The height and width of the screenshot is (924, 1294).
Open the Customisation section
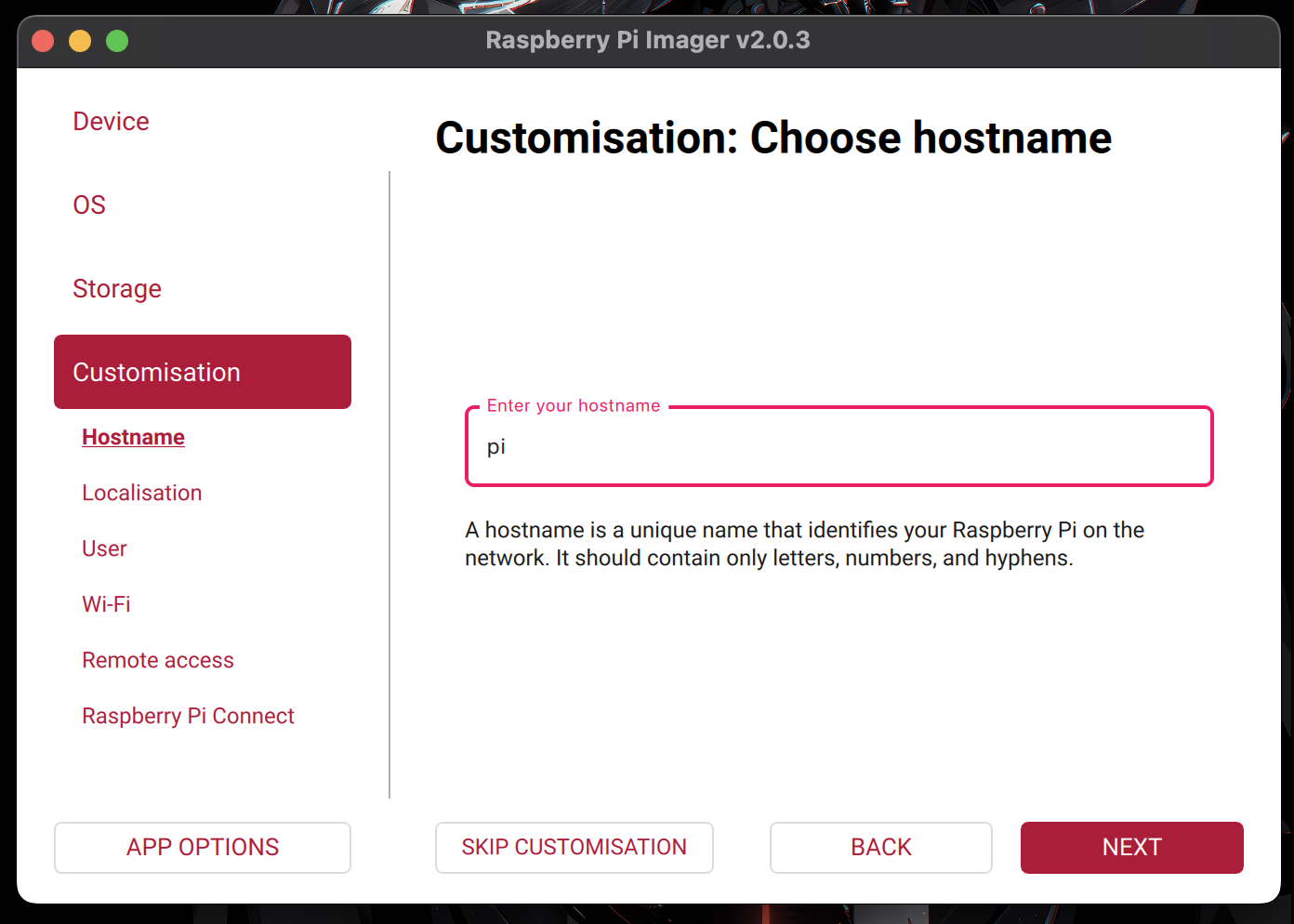coord(203,372)
